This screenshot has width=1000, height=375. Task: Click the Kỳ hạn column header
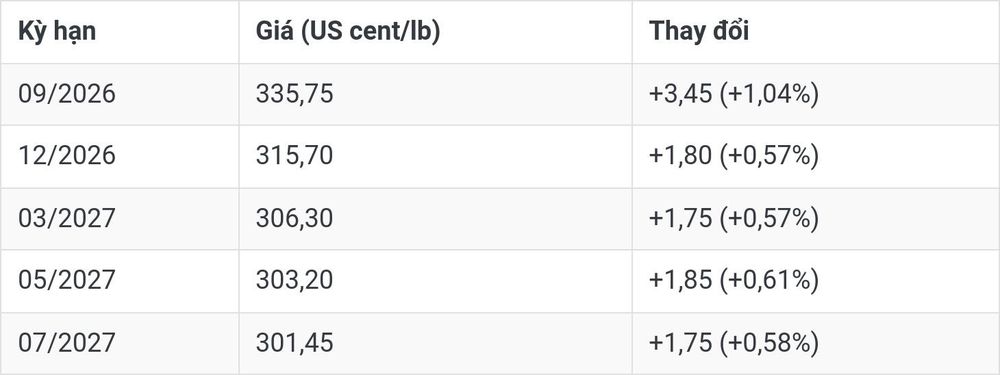click(57, 31)
